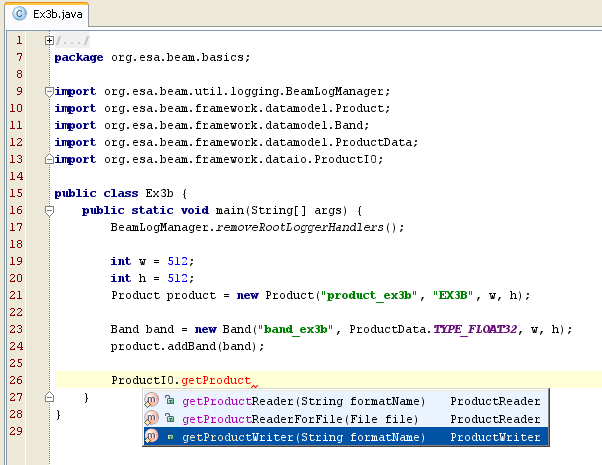Click "removeRootLoggerHandlers" method call

(x=299, y=227)
